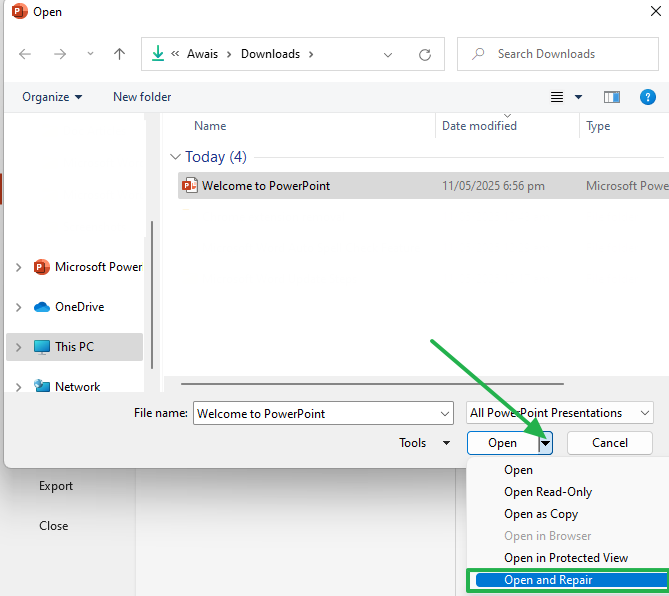Open the File name dropdown arrow

pos(445,413)
